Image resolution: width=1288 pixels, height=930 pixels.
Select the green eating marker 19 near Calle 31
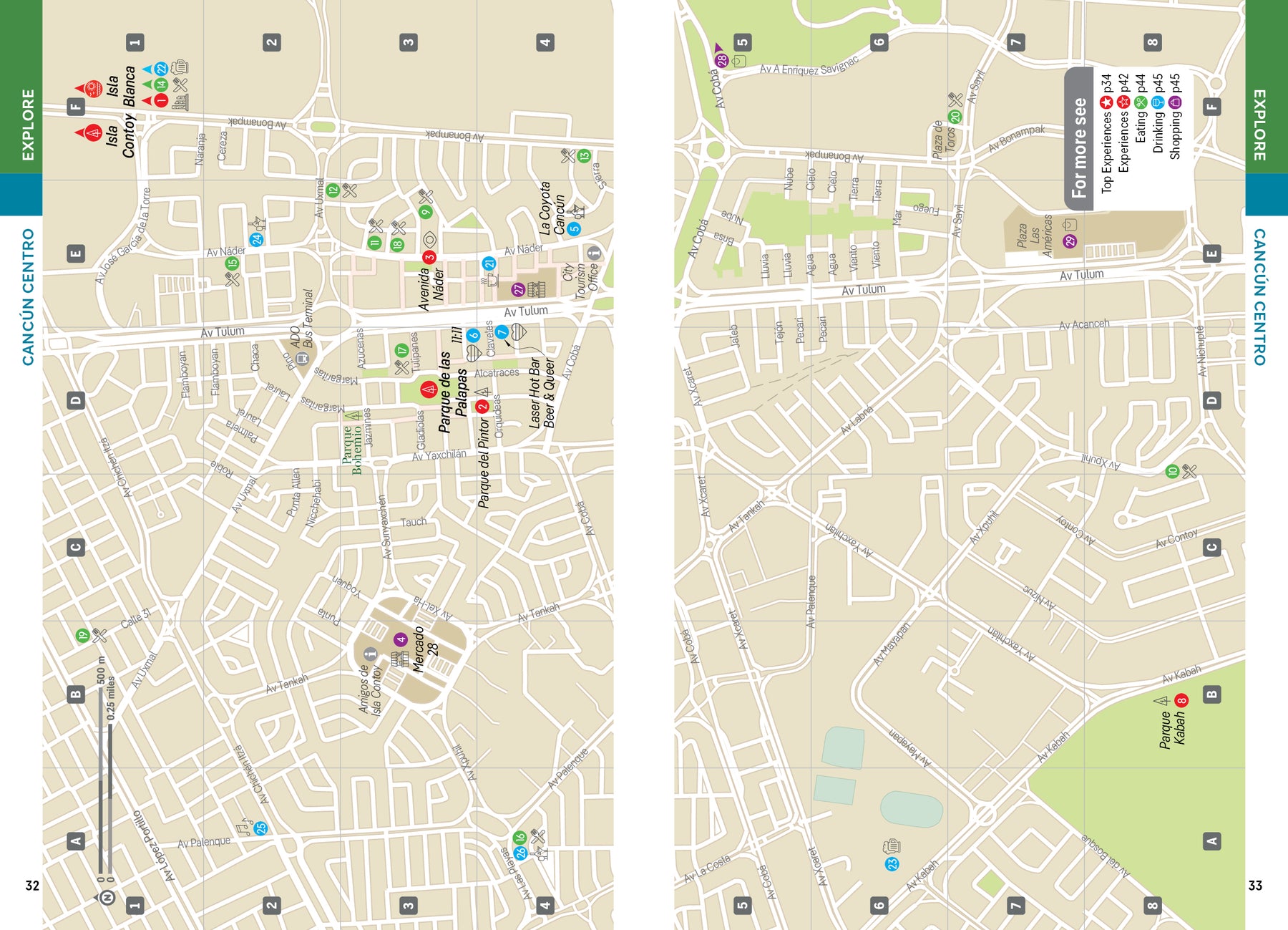pos(83,635)
